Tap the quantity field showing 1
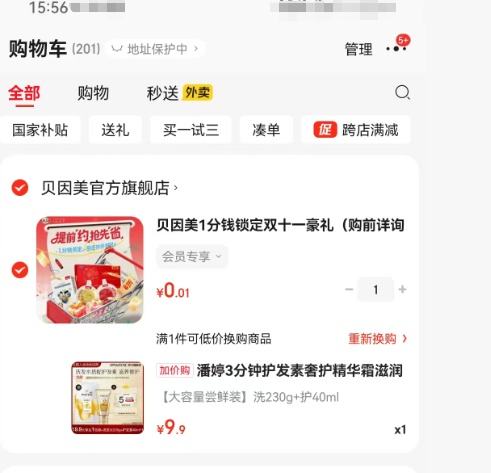This screenshot has width=491, height=473. (x=376, y=289)
